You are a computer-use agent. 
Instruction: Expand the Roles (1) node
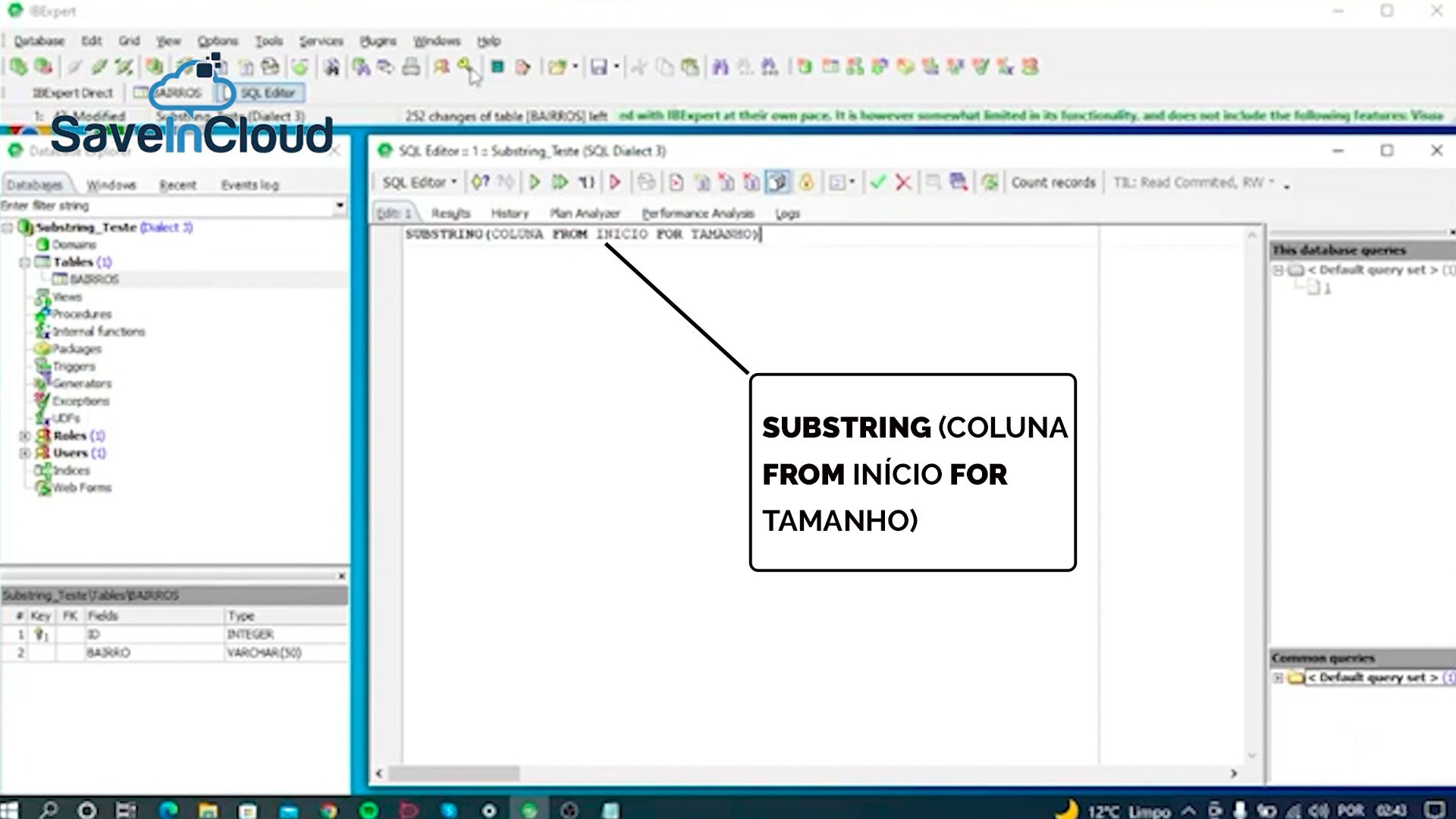pyautogui.click(x=24, y=435)
